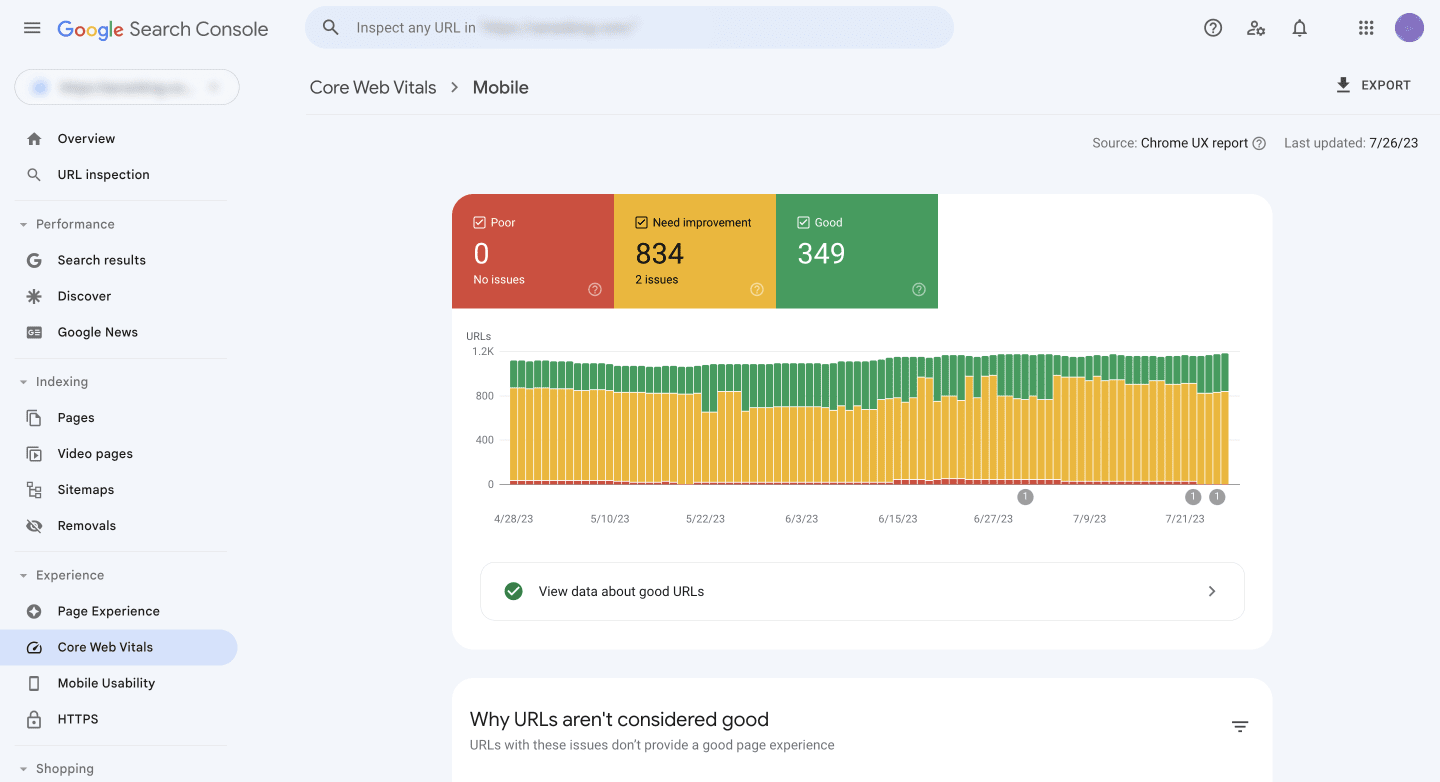Open the Google apps grid

tap(1366, 28)
